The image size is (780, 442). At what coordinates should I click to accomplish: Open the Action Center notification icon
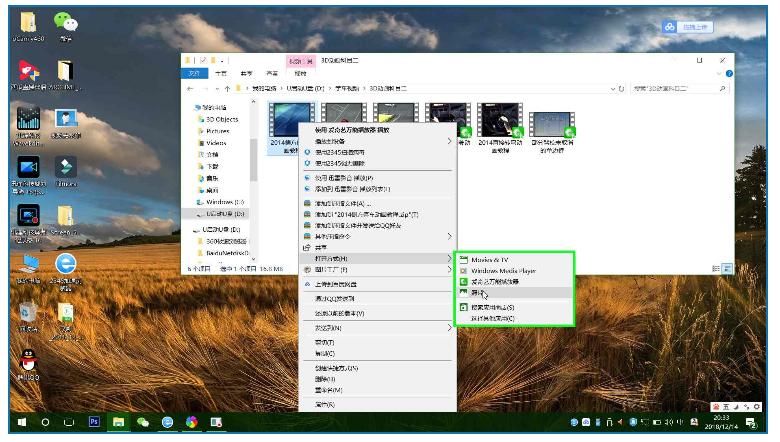point(750,423)
